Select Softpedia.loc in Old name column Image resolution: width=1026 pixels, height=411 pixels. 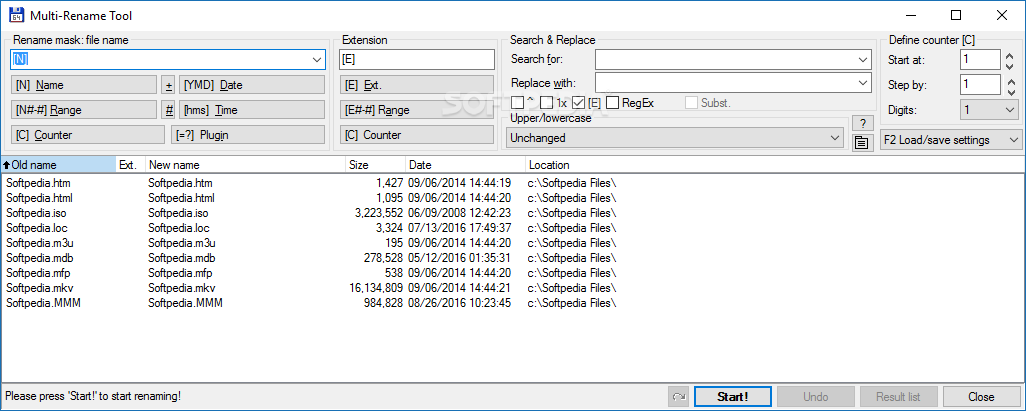[x=37, y=228]
